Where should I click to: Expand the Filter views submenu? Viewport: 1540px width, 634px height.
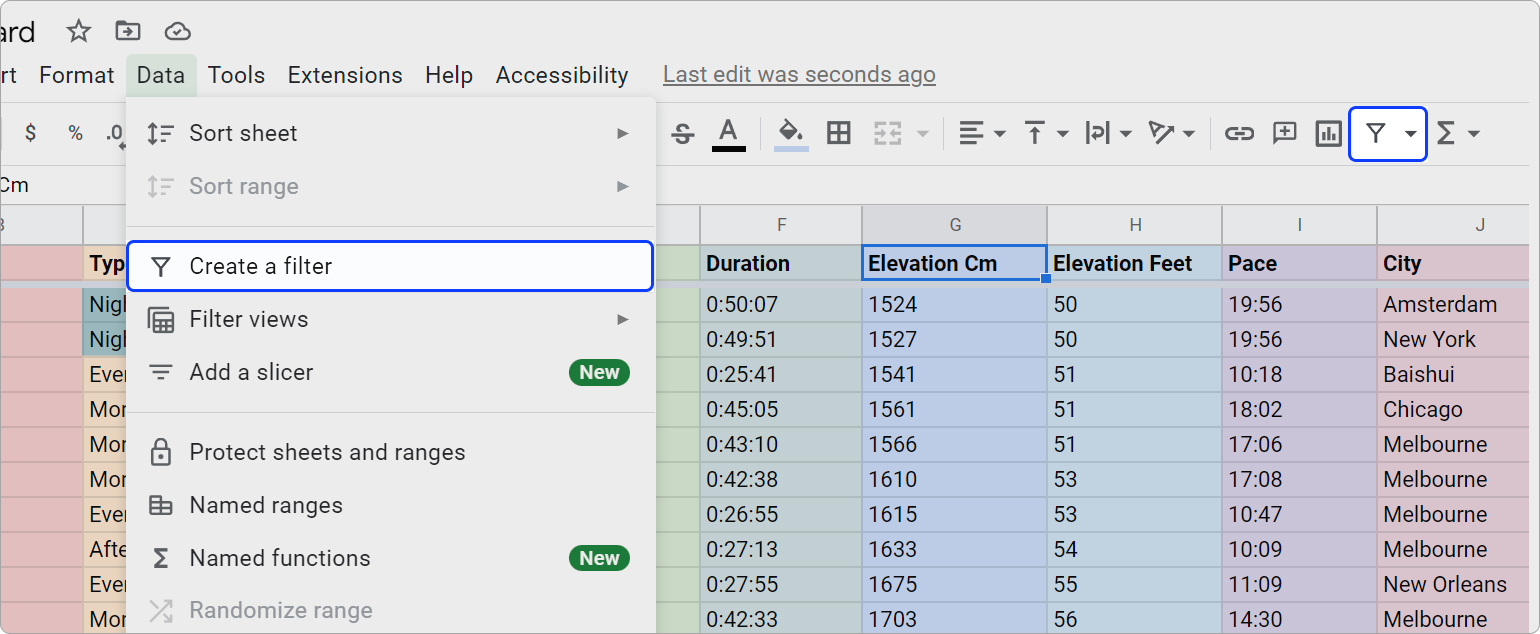(x=390, y=319)
